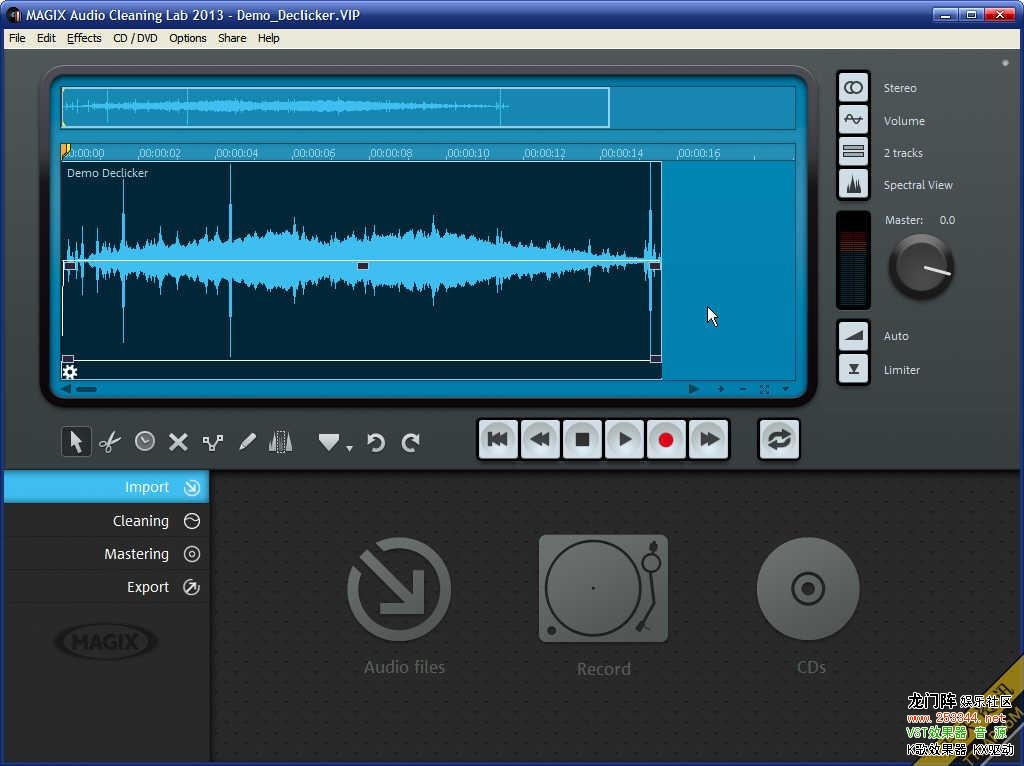Open the large Audio files import icon
1024x766 pixels.
click(x=399, y=589)
